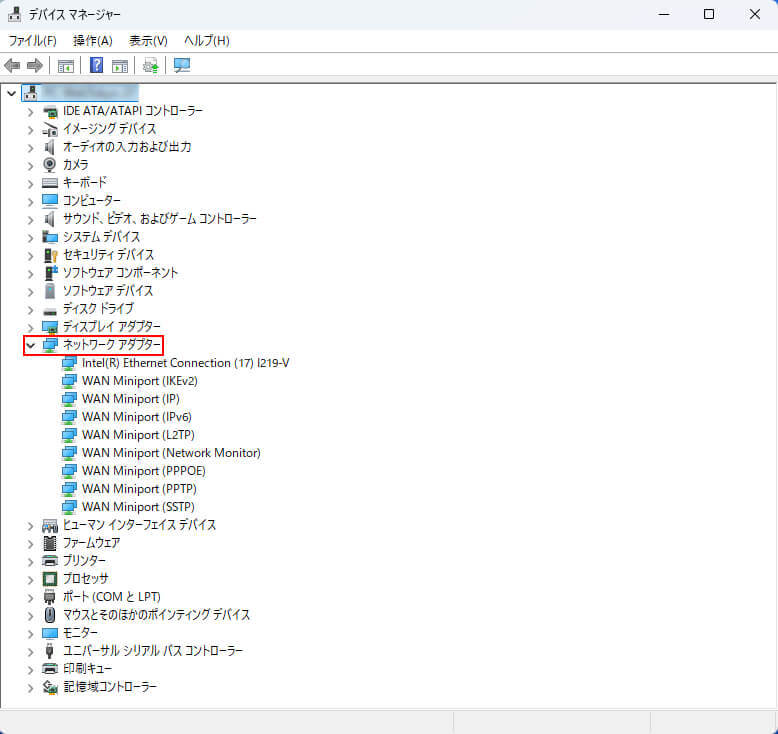The width and height of the screenshot is (778, 734).
Task: Click the カメラ category icon
Action: click(x=50, y=164)
